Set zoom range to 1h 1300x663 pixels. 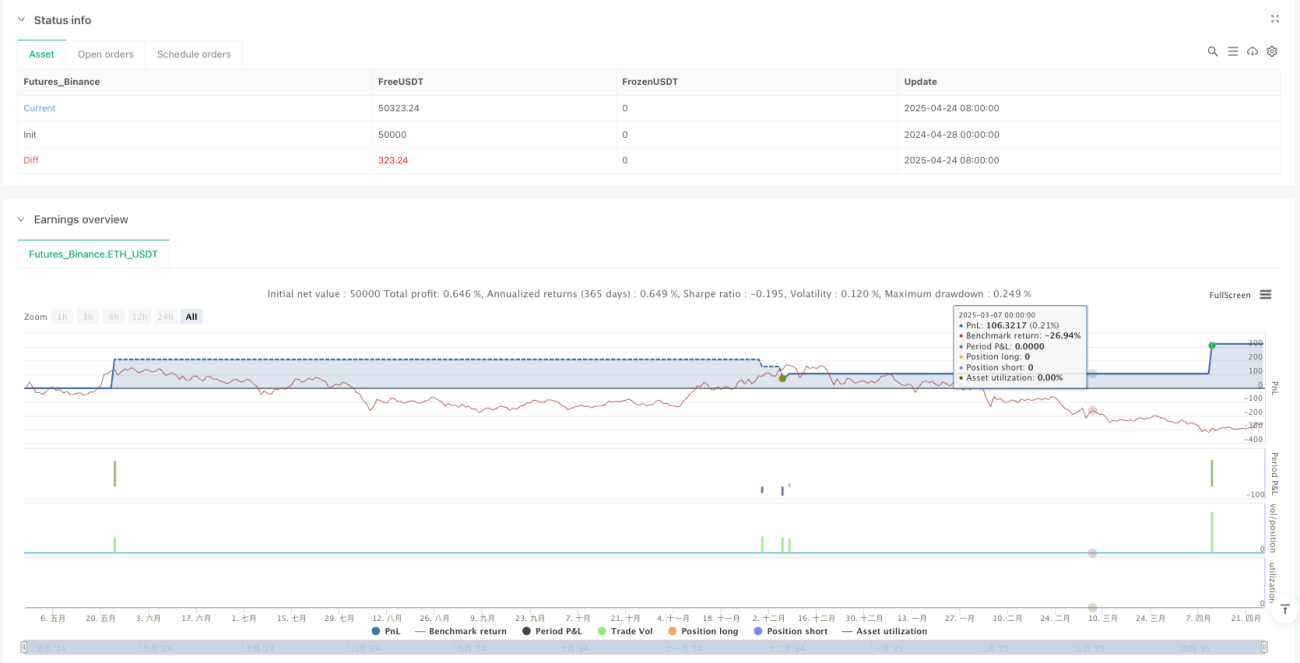point(62,317)
